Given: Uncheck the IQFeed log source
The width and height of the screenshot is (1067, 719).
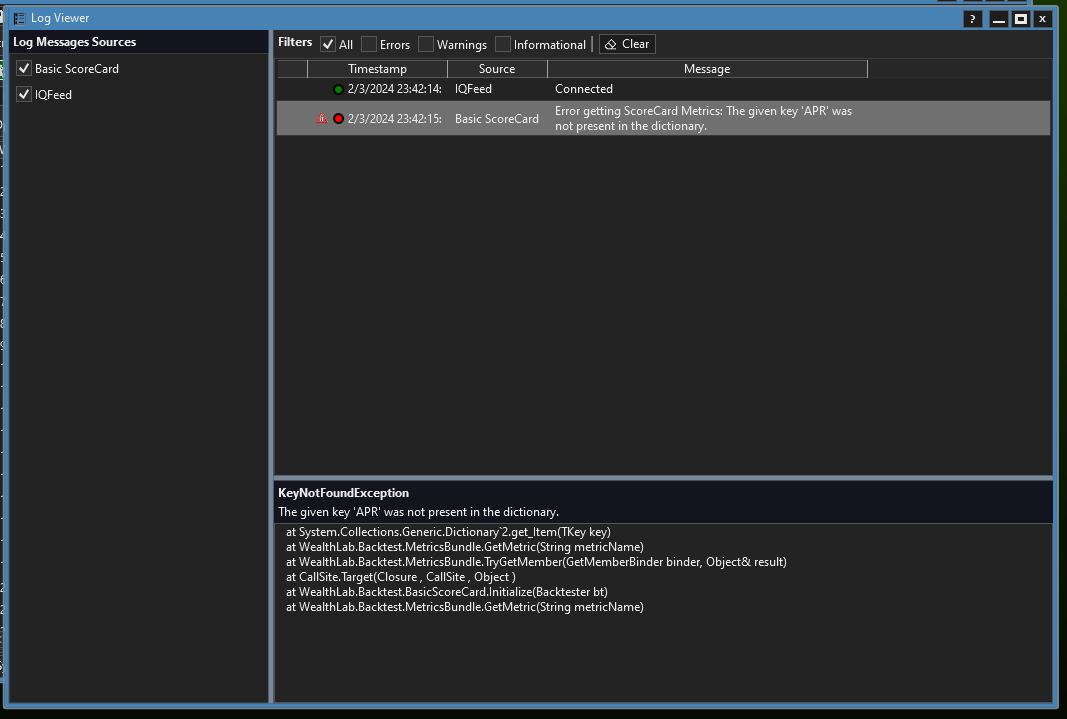Looking at the screenshot, I should click(24, 95).
